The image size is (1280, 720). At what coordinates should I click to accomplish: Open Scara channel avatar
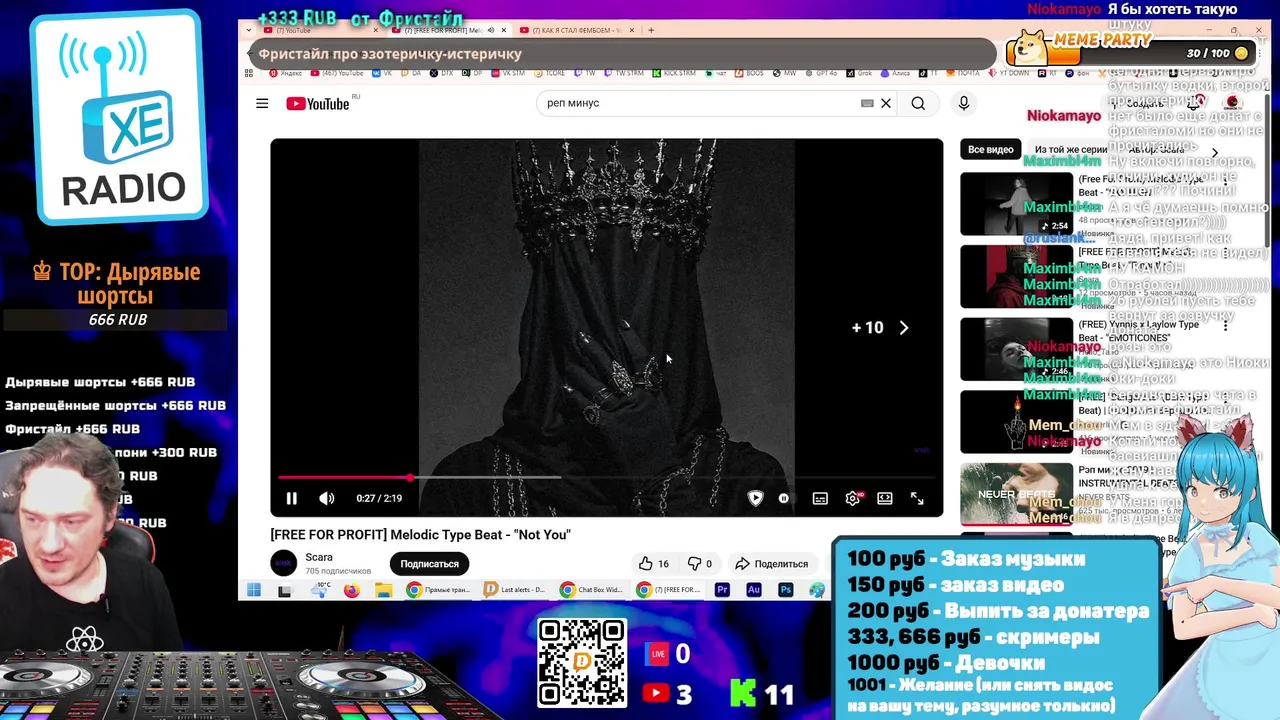[284, 563]
